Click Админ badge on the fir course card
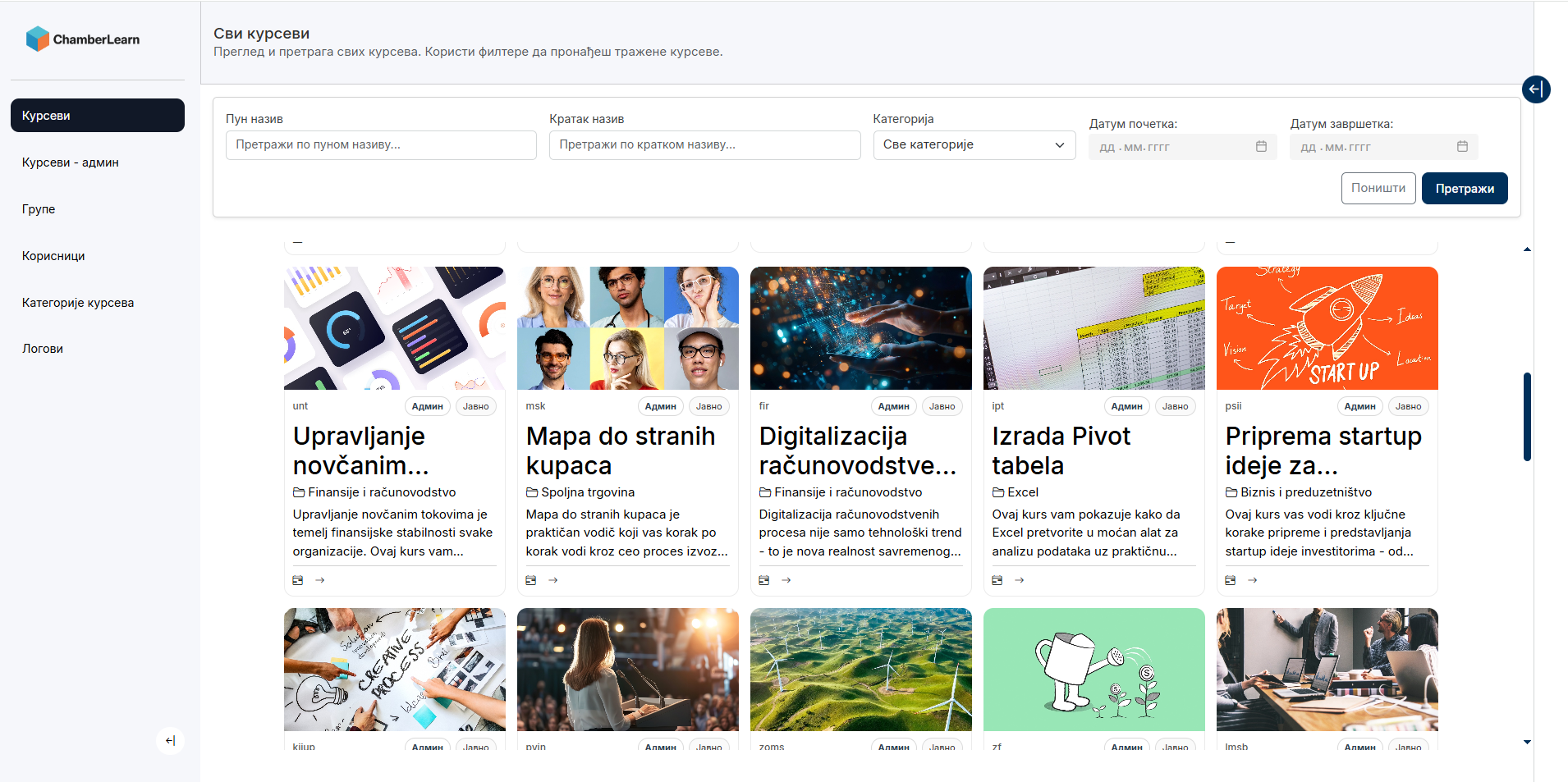 tap(893, 406)
